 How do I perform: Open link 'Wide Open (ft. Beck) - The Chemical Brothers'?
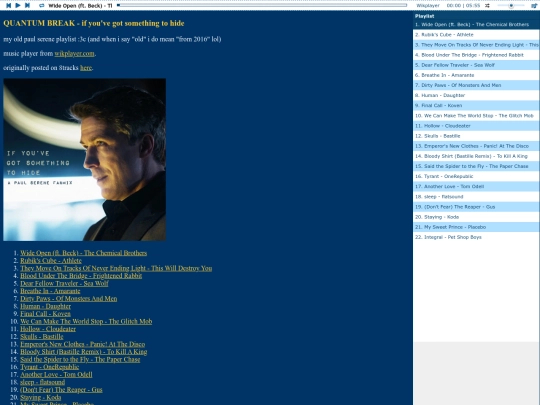click(x=83, y=253)
